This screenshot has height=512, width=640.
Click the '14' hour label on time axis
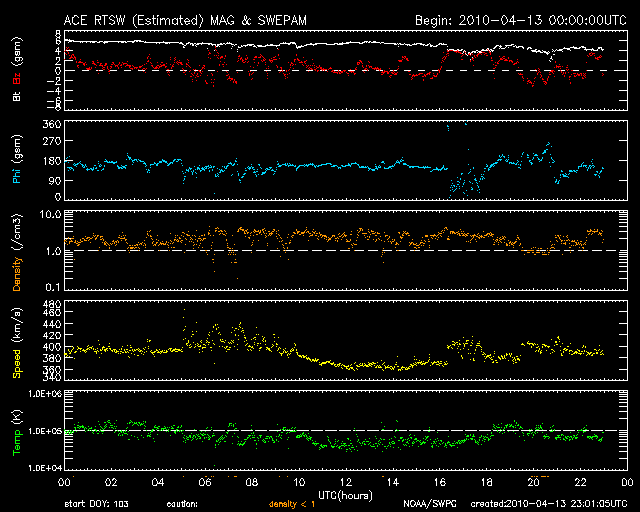point(393,483)
